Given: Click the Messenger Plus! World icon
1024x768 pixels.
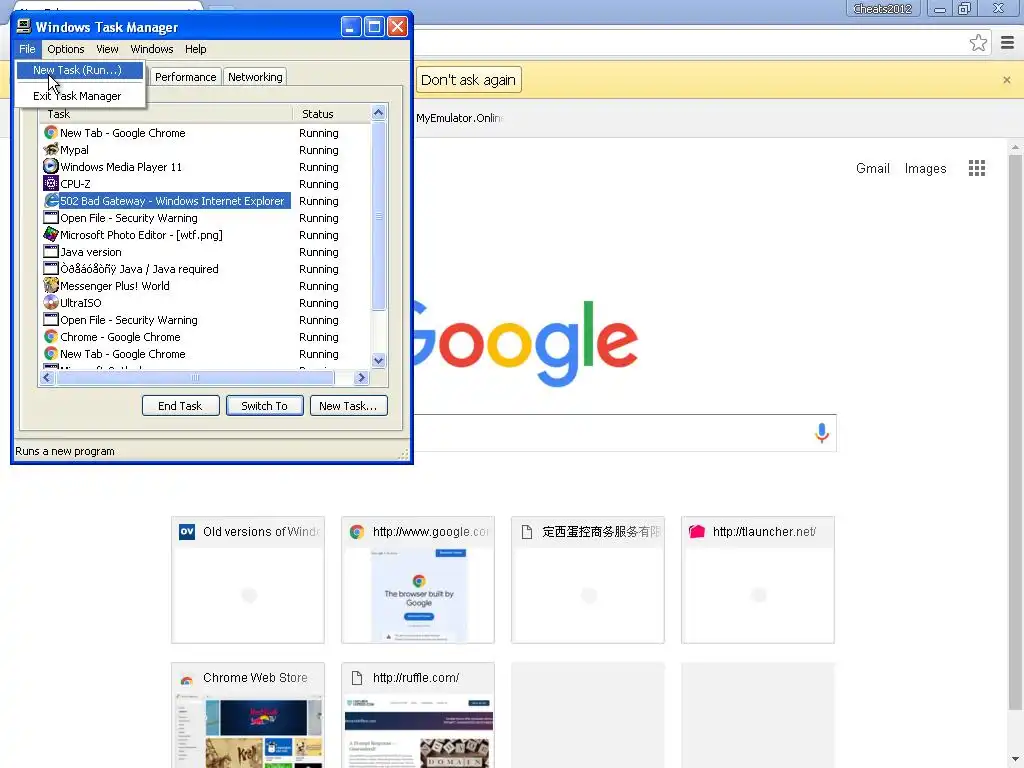Looking at the screenshot, I should pyautogui.click(x=51, y=285).
